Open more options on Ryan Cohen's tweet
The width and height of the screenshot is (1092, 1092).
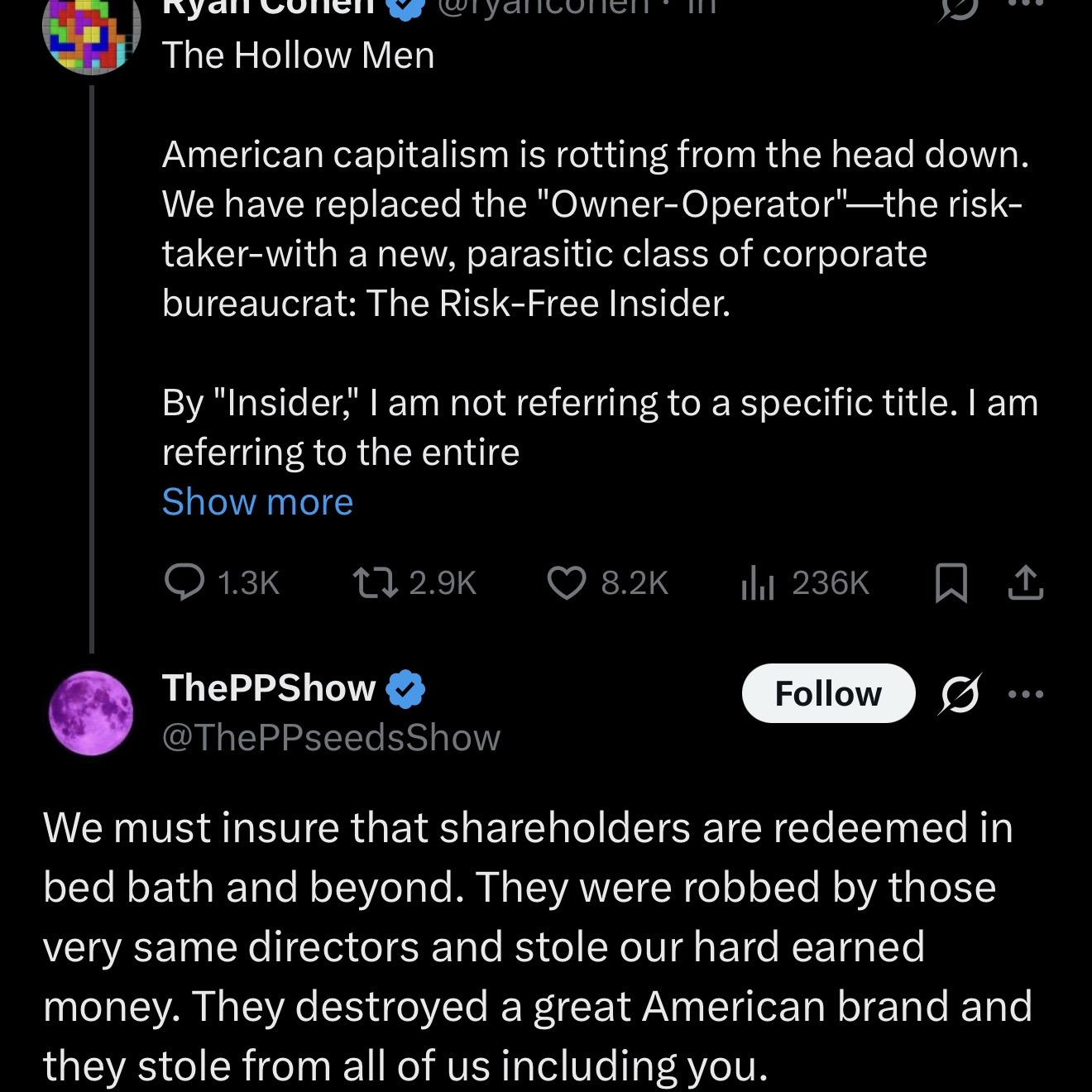pyautogui.click(x=1026, y=4)
